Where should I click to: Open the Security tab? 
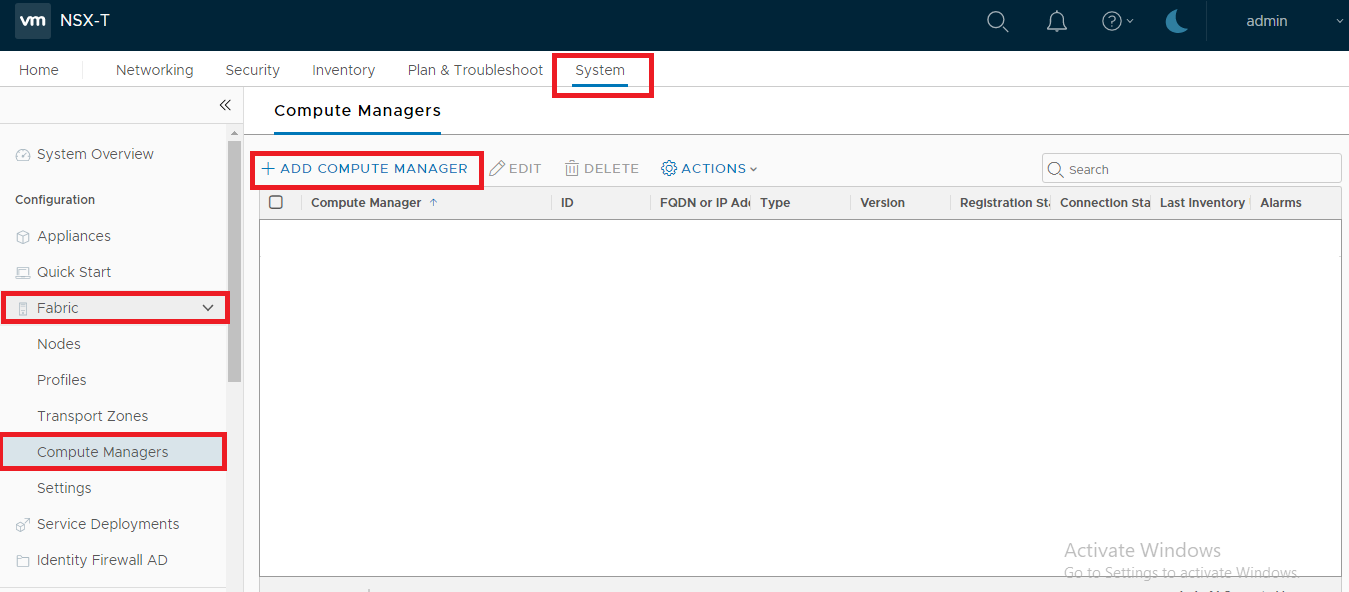253,70
